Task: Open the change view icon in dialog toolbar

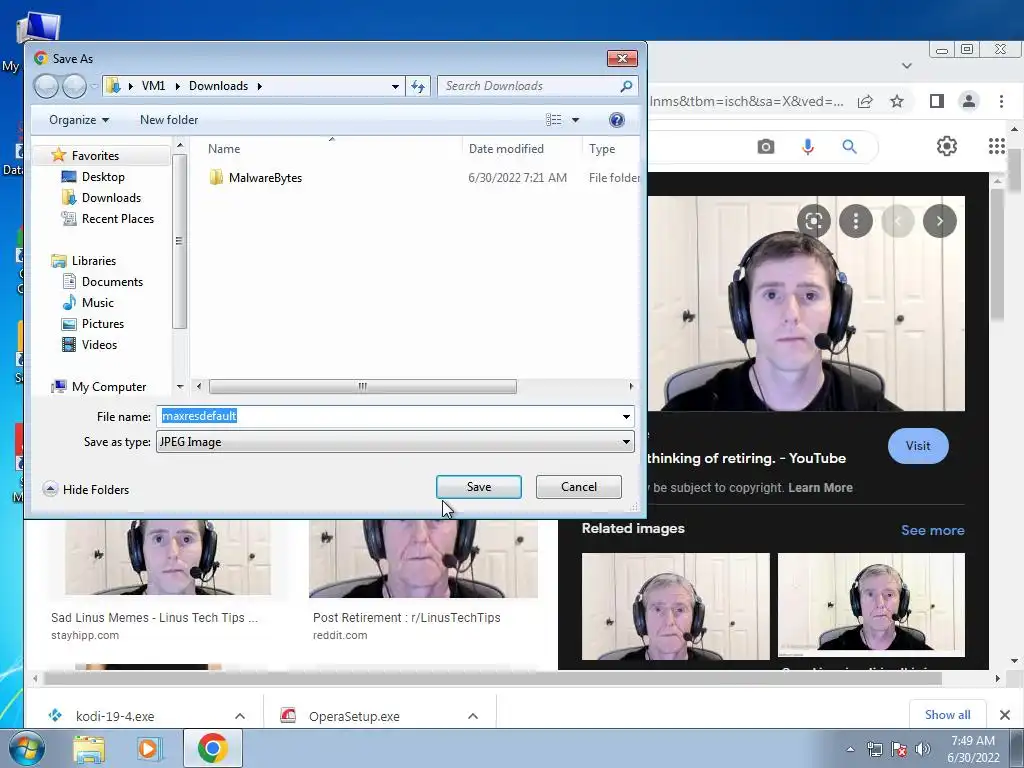Action: (x=554, y=120)
